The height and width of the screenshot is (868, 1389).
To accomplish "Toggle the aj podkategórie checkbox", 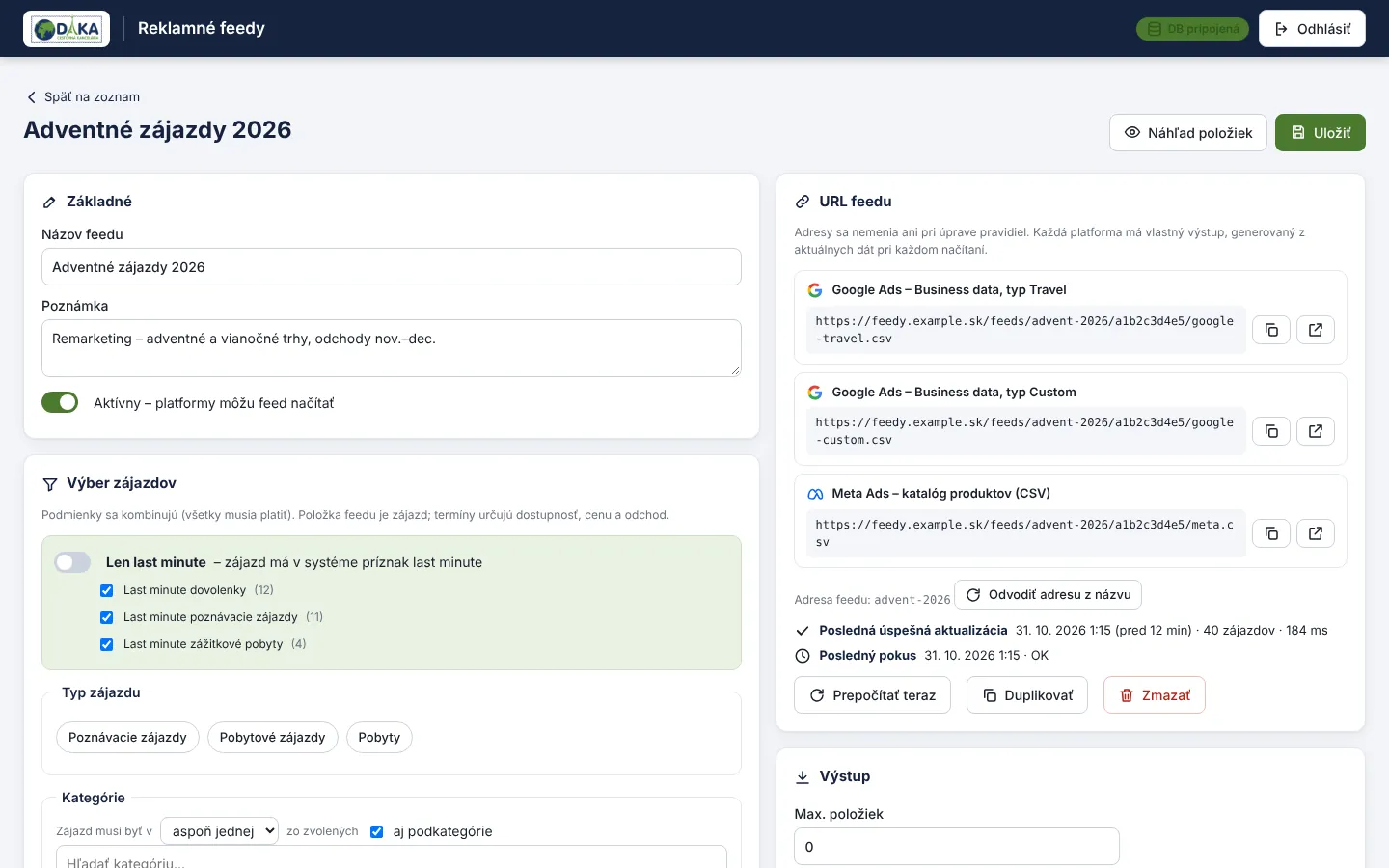I will point(377,831).
